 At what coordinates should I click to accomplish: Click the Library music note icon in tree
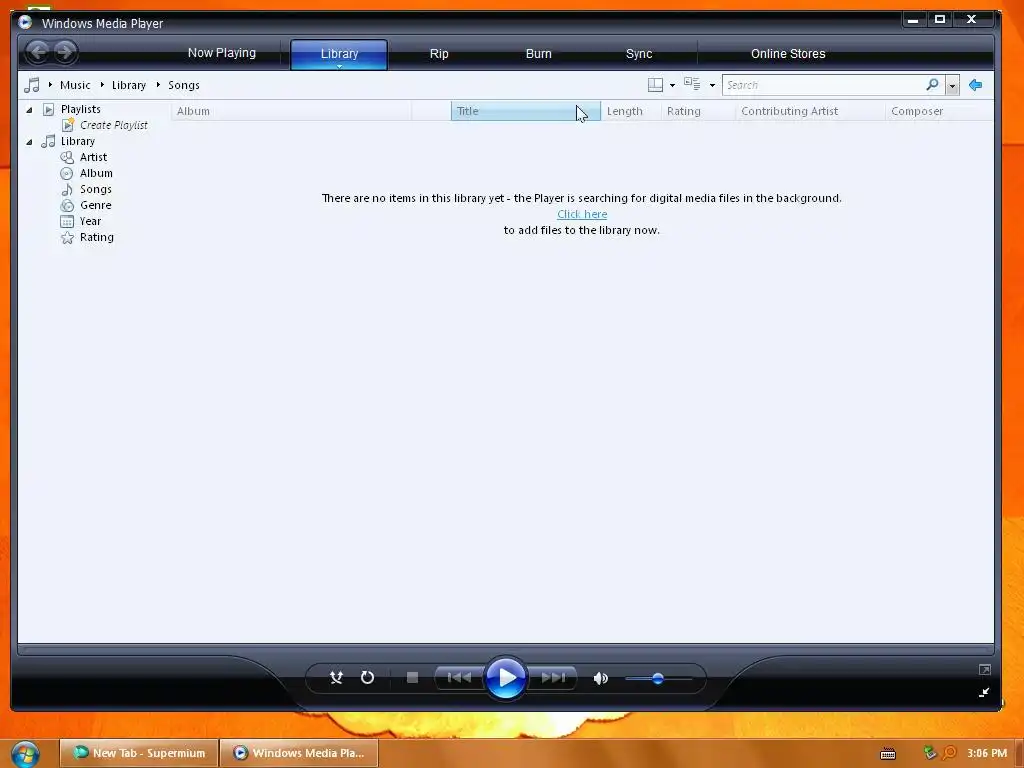pos(48,141)
